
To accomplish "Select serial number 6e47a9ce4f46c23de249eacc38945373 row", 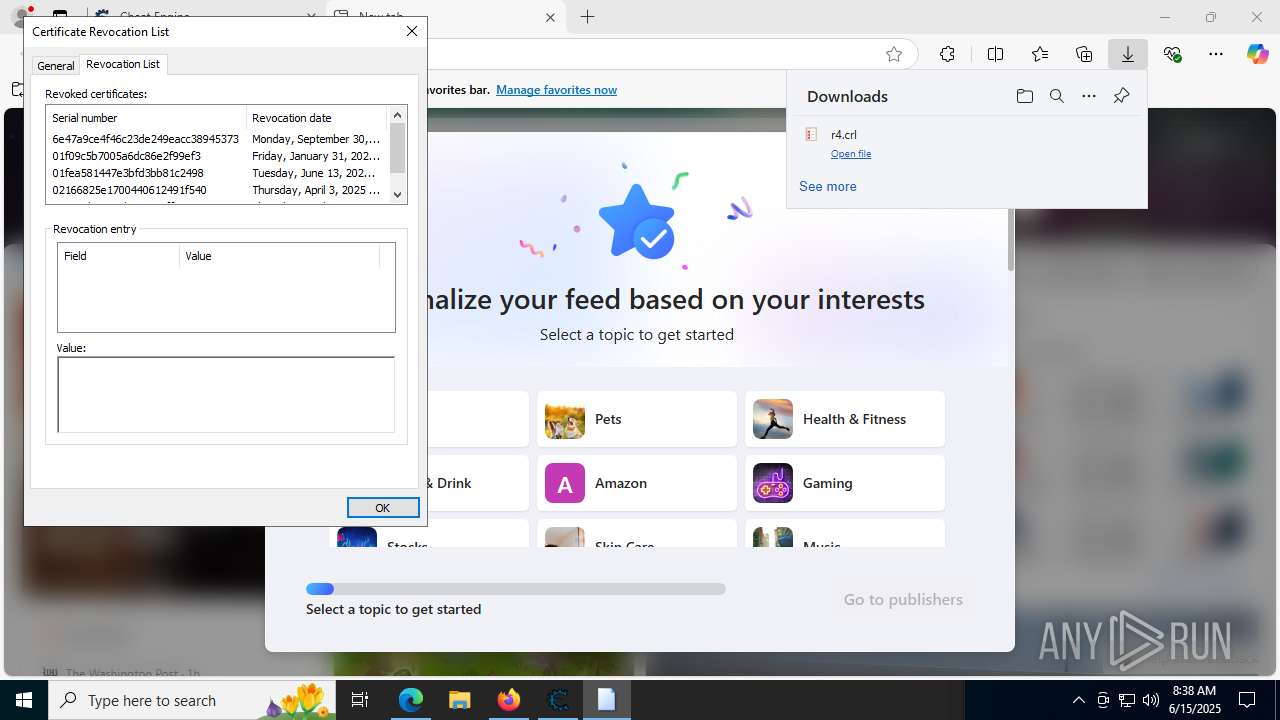I will (x=216, y=139).
